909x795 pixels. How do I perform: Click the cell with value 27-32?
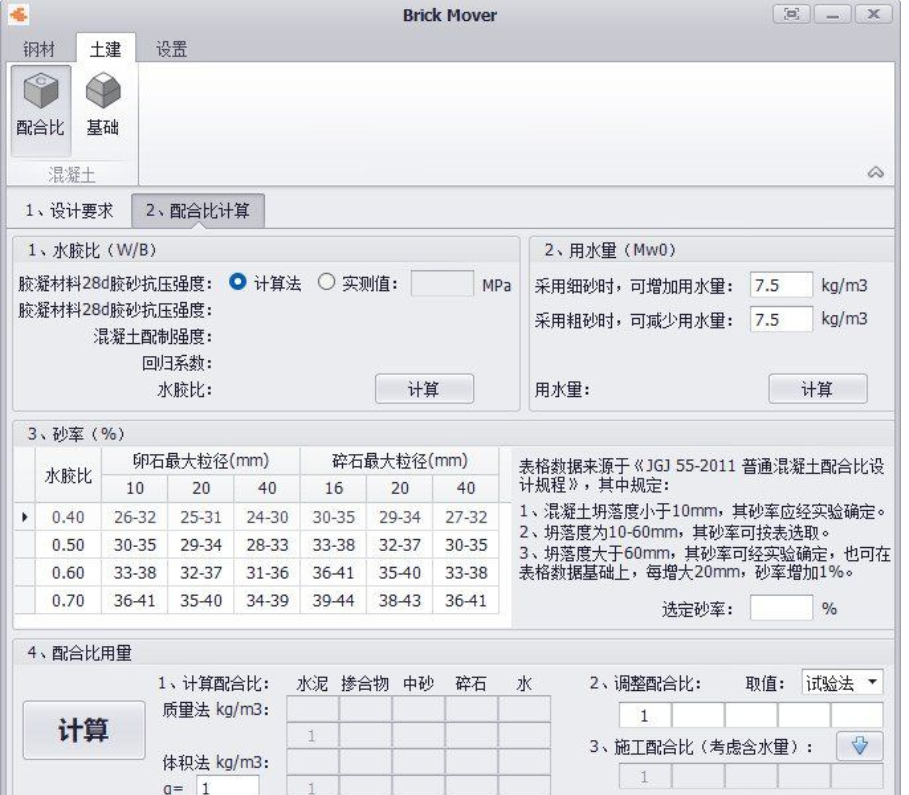[466, 517]
